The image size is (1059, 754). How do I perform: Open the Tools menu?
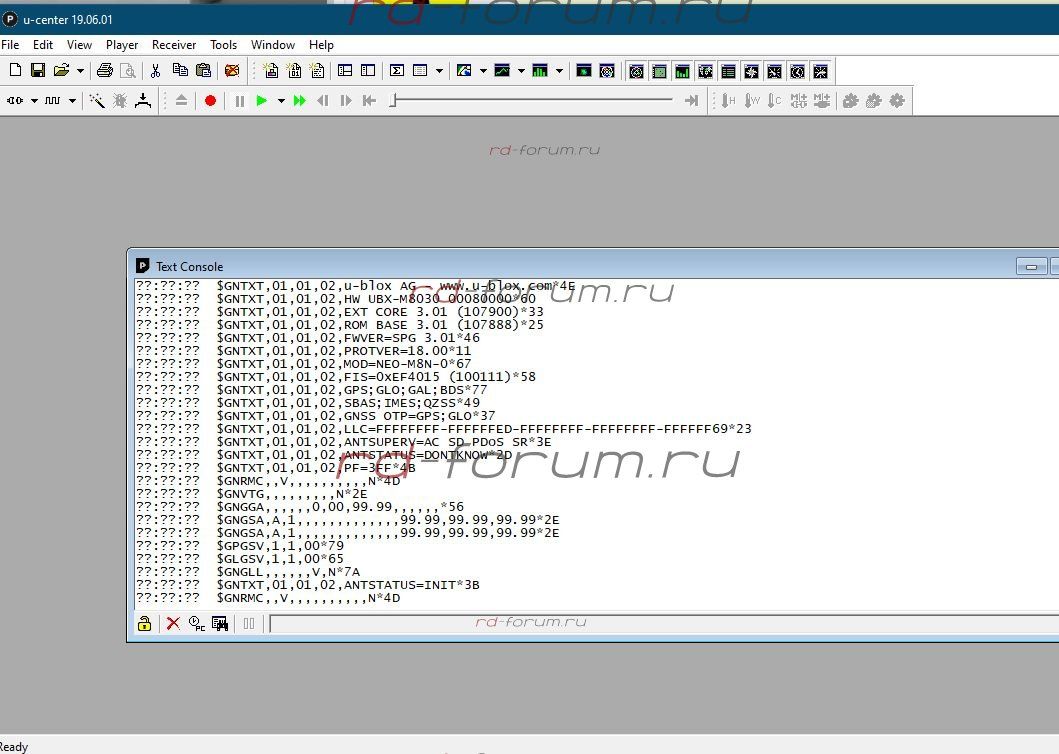point(223,45)
